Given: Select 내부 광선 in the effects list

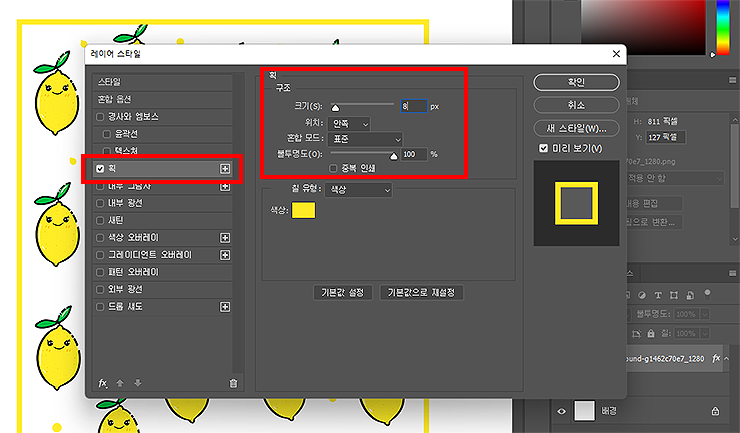Looking at the screenshot, I should tap(125, 203).
